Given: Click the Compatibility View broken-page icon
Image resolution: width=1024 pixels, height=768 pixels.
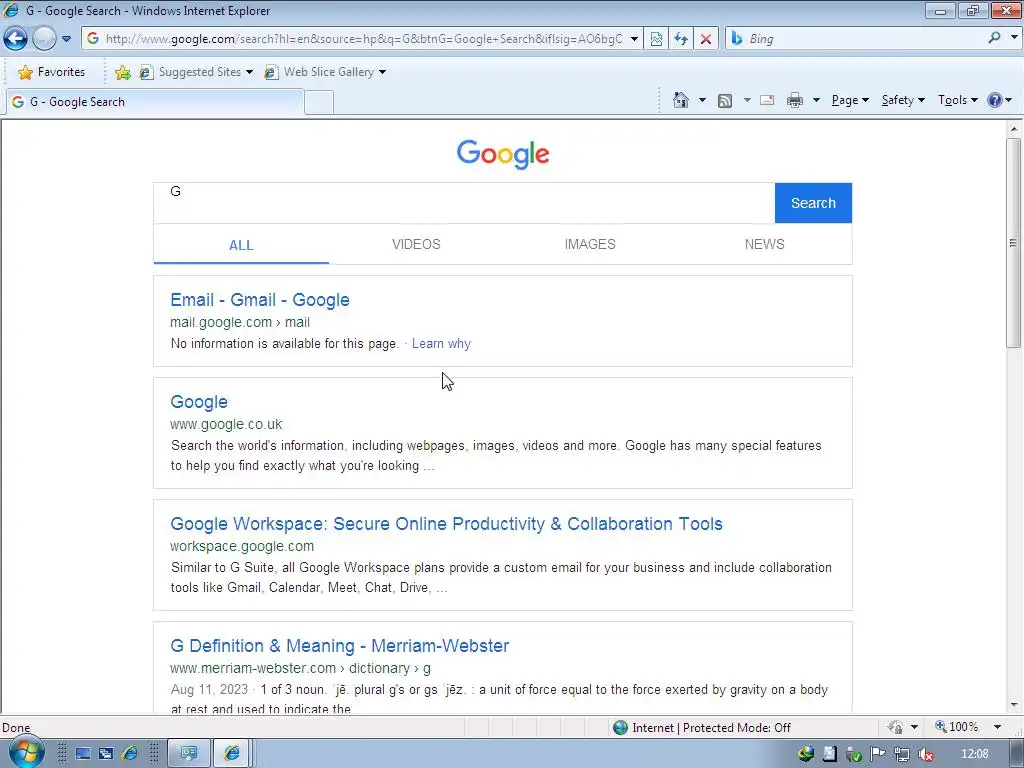Looking at the screenshot, I should click(x=656, y=39).
